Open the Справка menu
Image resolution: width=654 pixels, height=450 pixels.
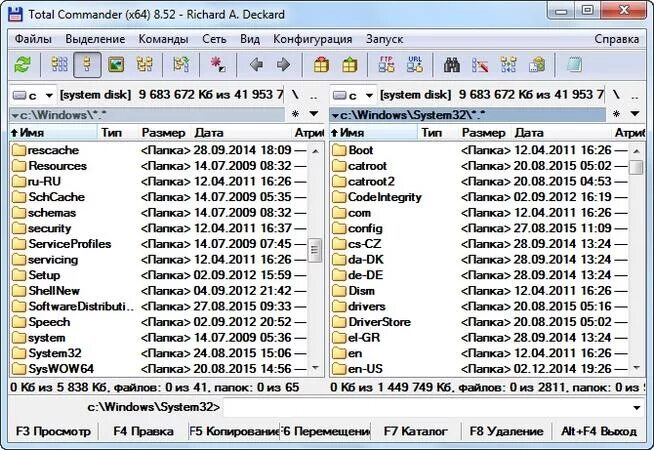pyautogui.click(x=616, y=39)
